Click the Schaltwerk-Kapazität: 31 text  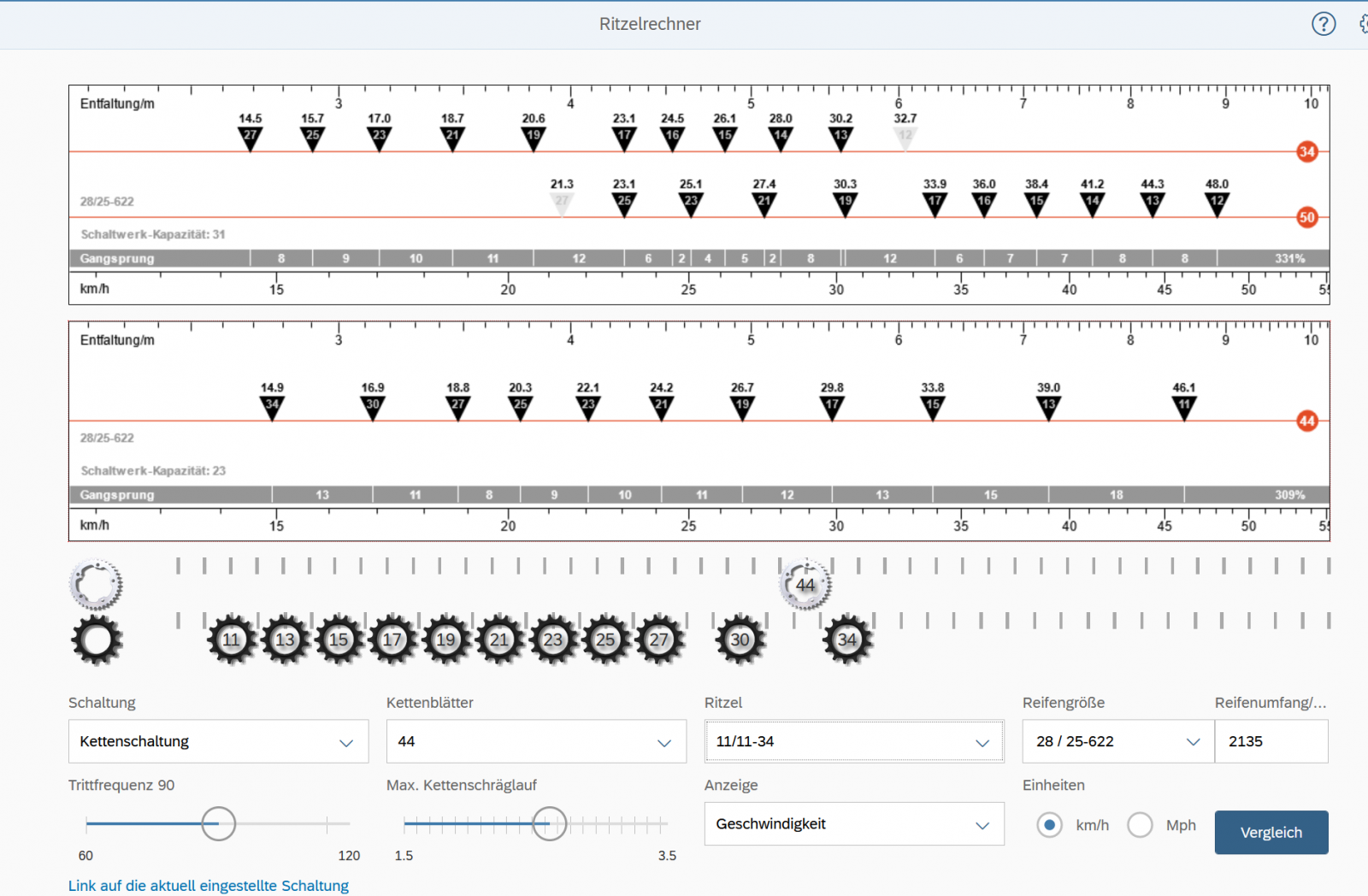click(x=153, y=234)
